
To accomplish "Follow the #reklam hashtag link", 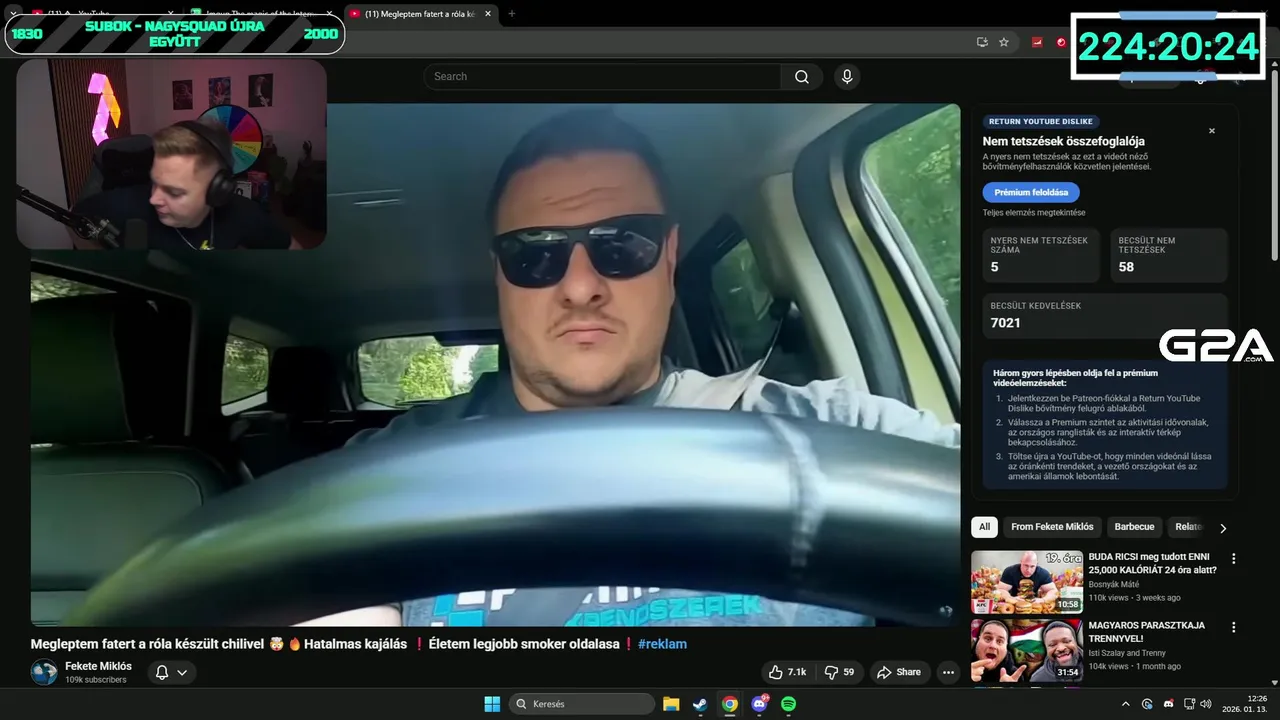I will tap(662, 644).
